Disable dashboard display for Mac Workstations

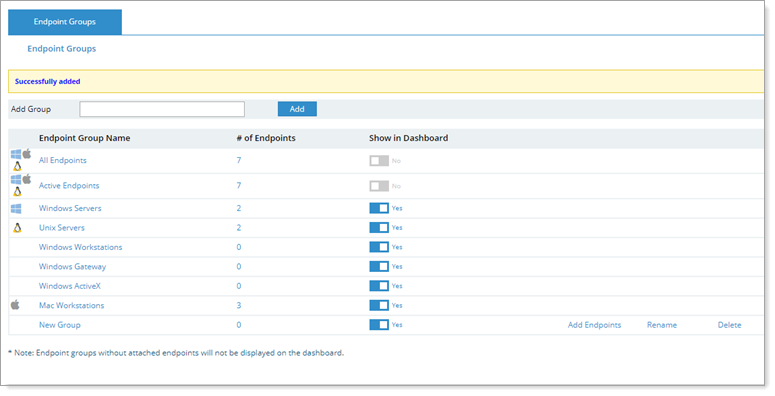point(379,306)
